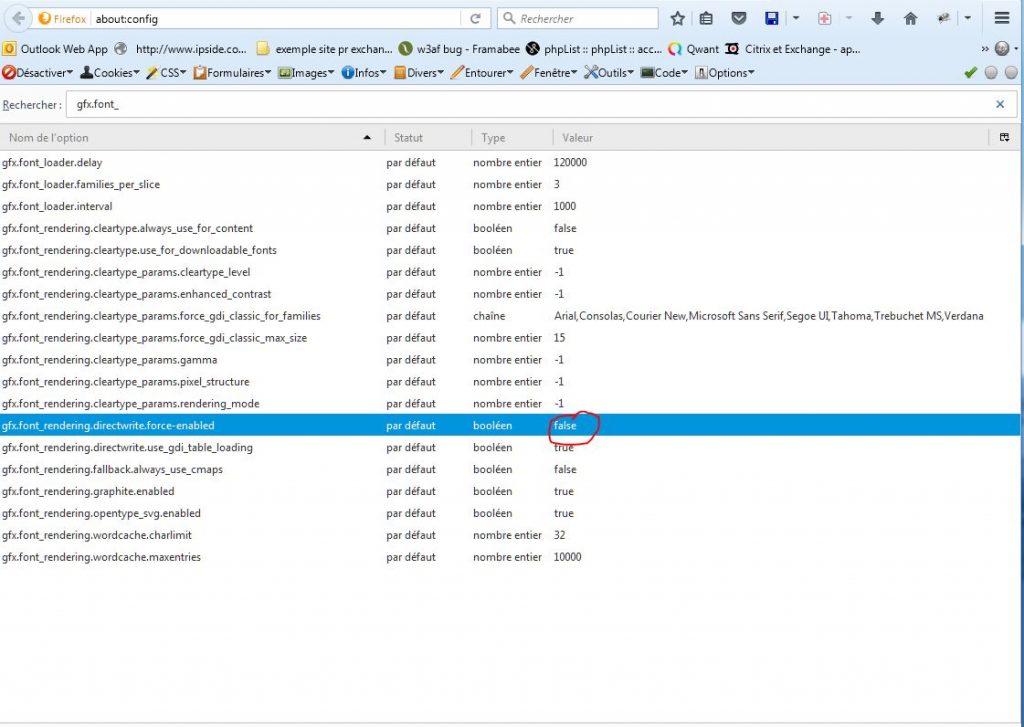Go to the Home page icon
Viewport: 1024px width, 727px height.
(x=910, y=18)
